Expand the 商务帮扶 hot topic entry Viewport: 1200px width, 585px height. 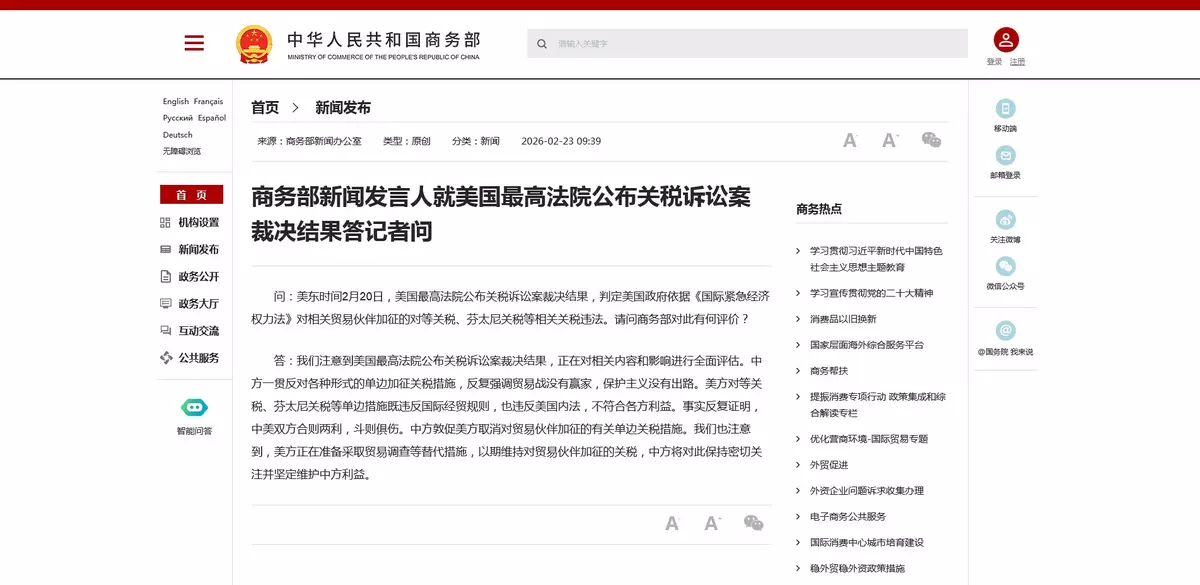point(828,370)
